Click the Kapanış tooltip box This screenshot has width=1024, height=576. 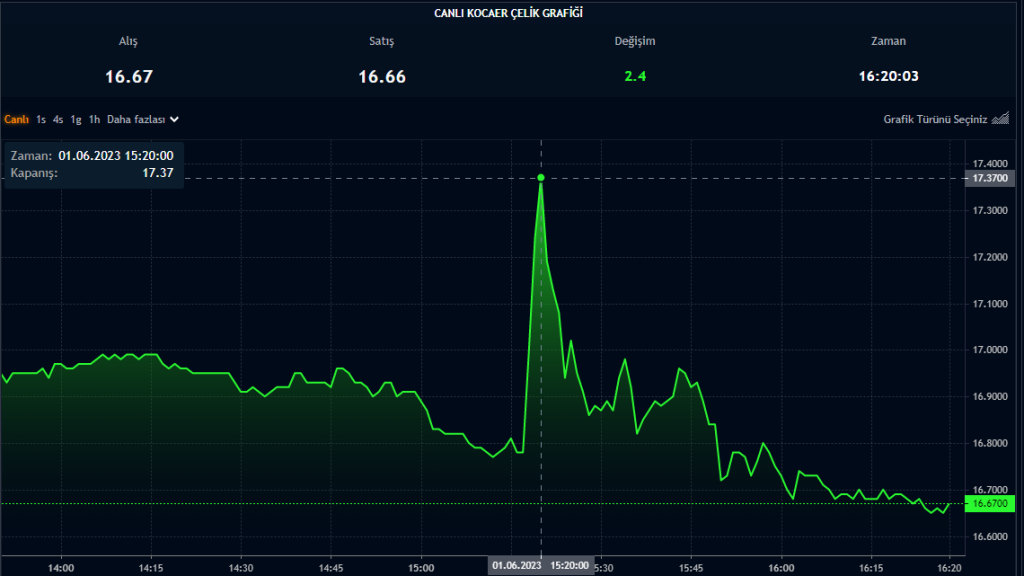pyautogui.click(x=93, y=165)
